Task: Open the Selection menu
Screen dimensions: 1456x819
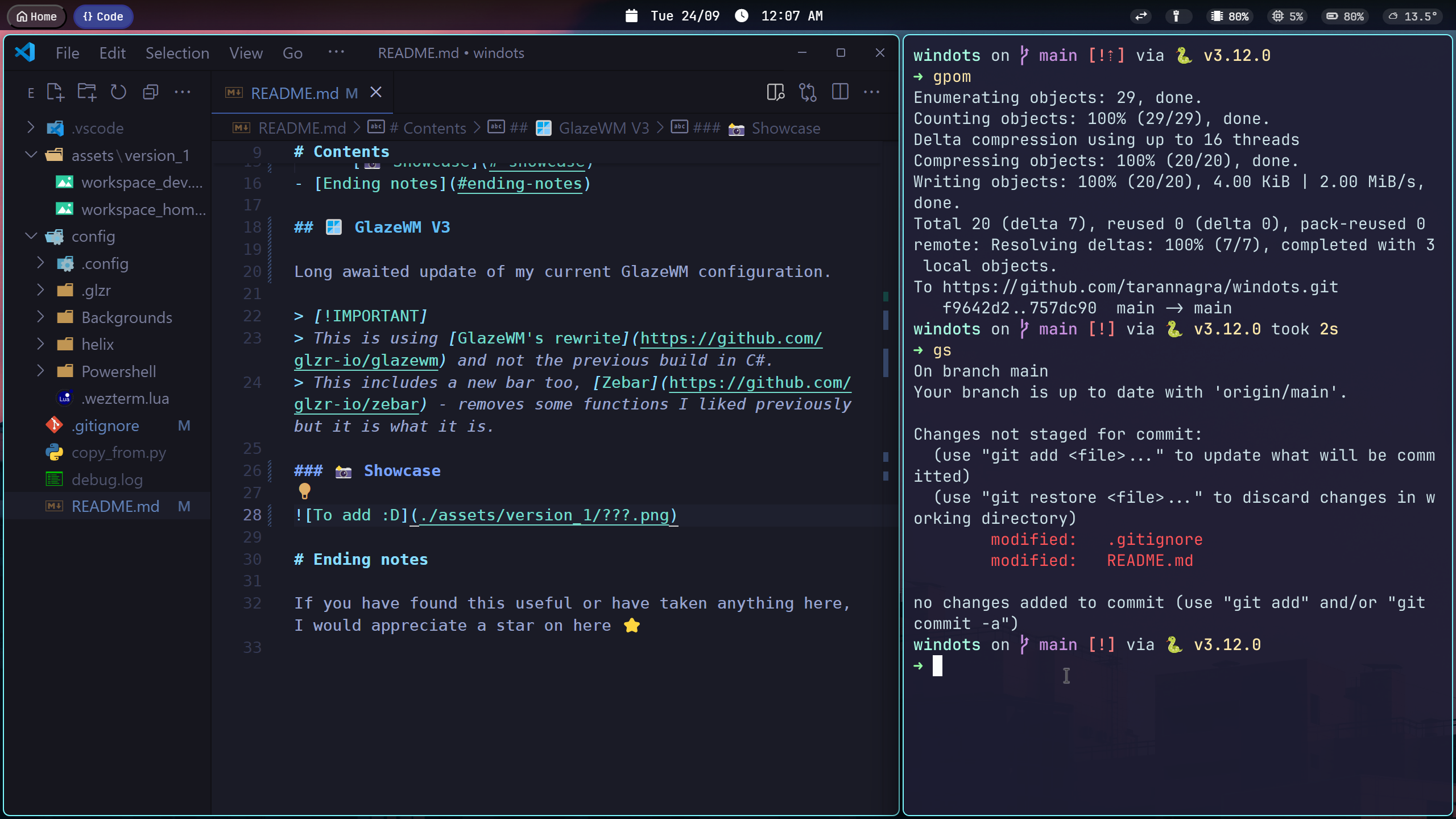Action: (177, 53)
